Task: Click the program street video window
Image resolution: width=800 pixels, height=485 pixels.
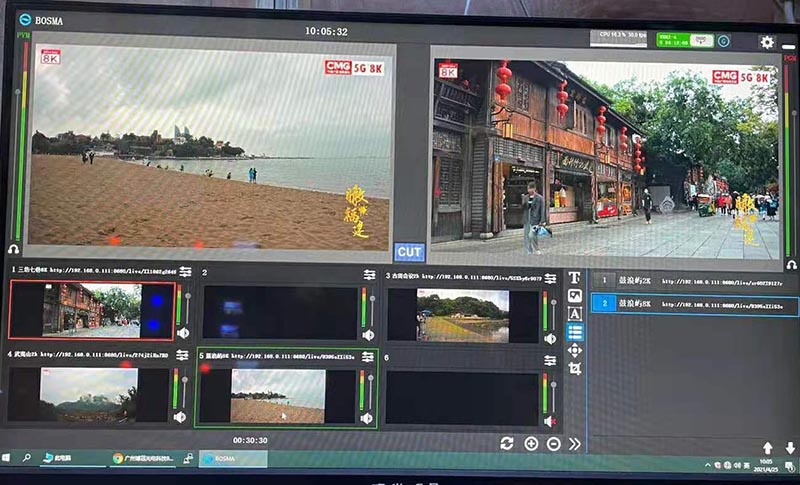Action: coord(606,159)
